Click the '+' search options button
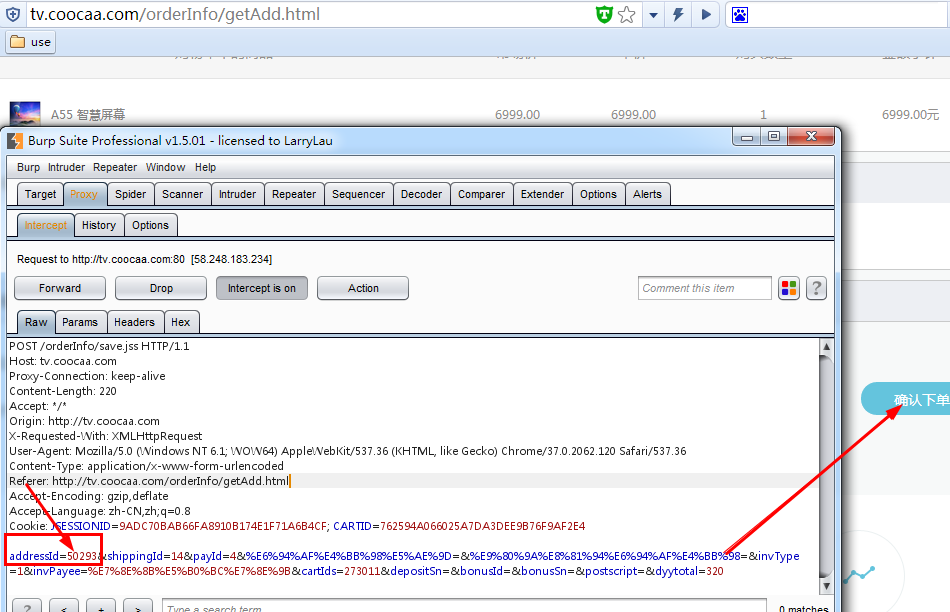 click(x=101, y=608)
